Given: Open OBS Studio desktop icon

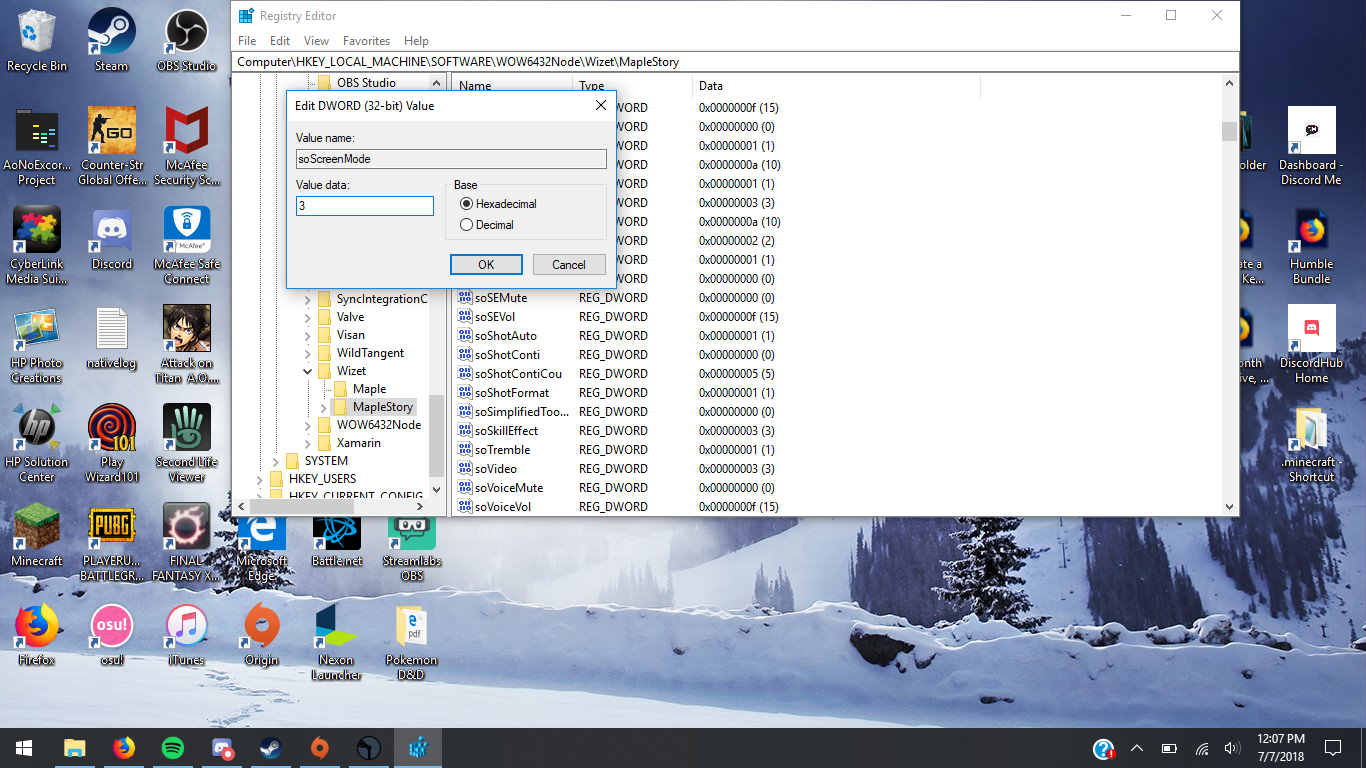Looking at the screenshot, I should (x=186, y=40).
